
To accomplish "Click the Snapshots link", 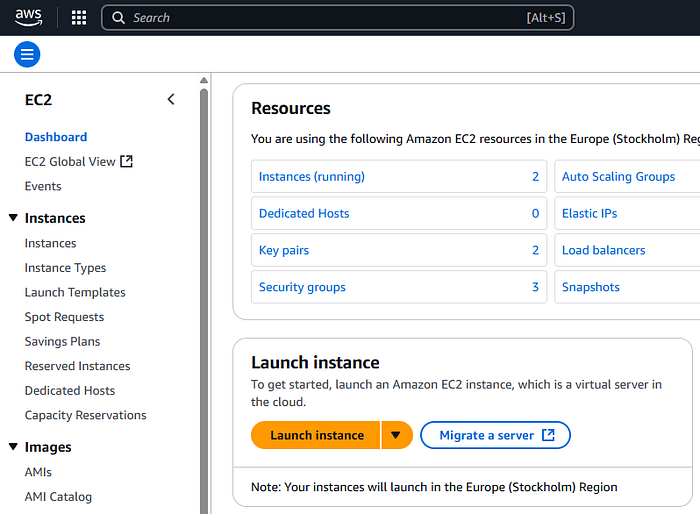I will point(591,287).
